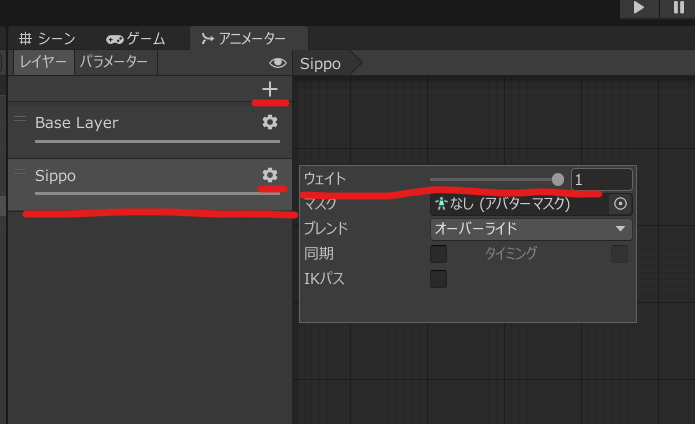The height and width of the screenshot is (424, 695).
Task: Click the ウェイト slider handle
Action: tap(558, 179)
